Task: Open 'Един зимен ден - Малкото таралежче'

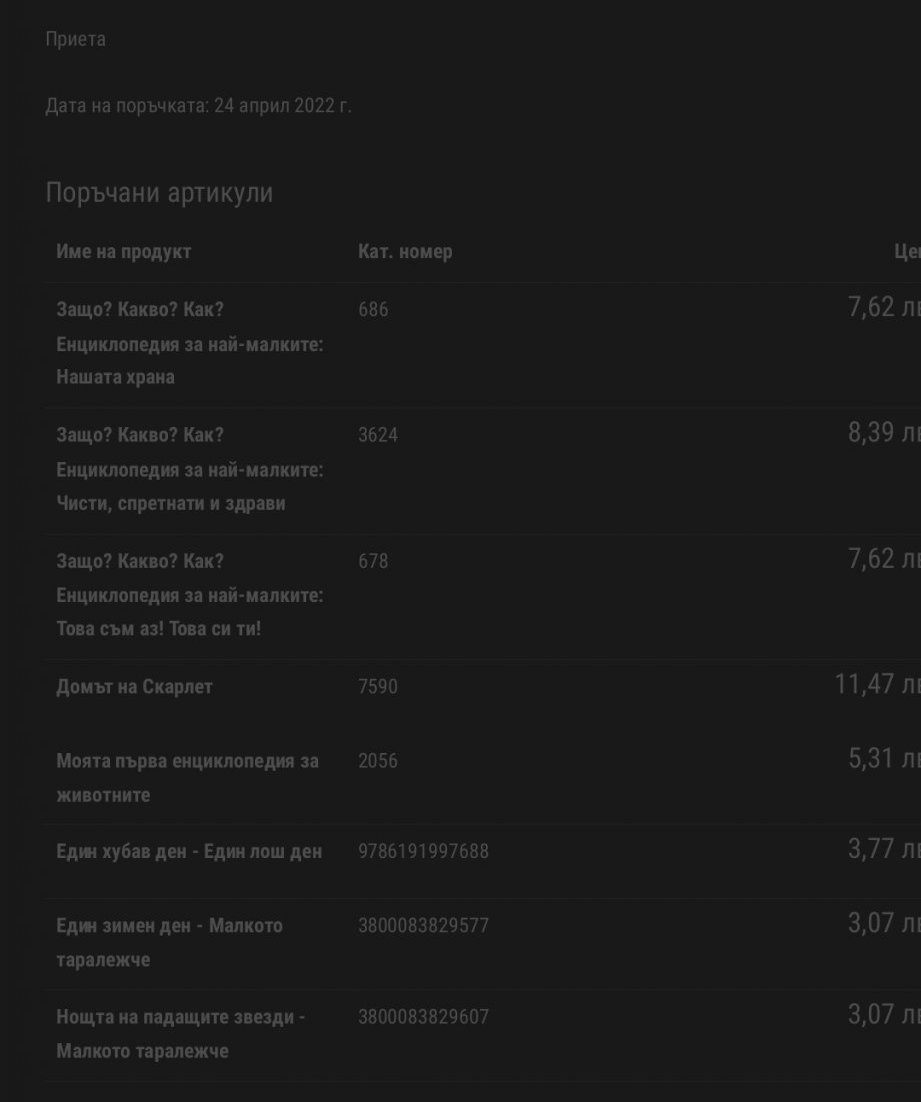Action: [x=169, y=942]
